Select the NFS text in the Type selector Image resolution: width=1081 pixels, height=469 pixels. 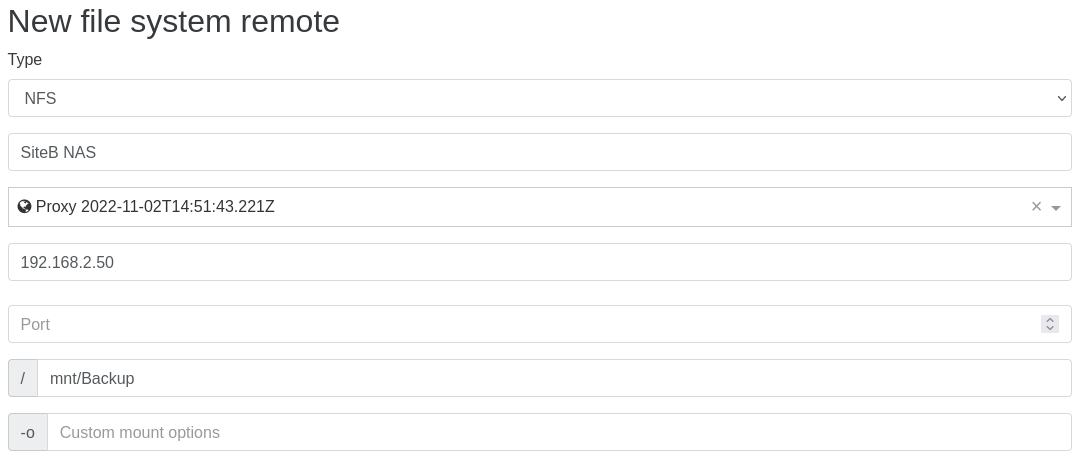click(41, 98)
